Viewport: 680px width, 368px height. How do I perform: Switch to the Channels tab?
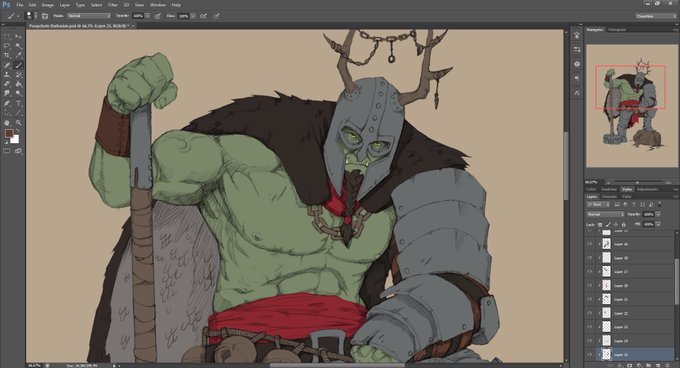pyautogui.click(x=609, y=196)
